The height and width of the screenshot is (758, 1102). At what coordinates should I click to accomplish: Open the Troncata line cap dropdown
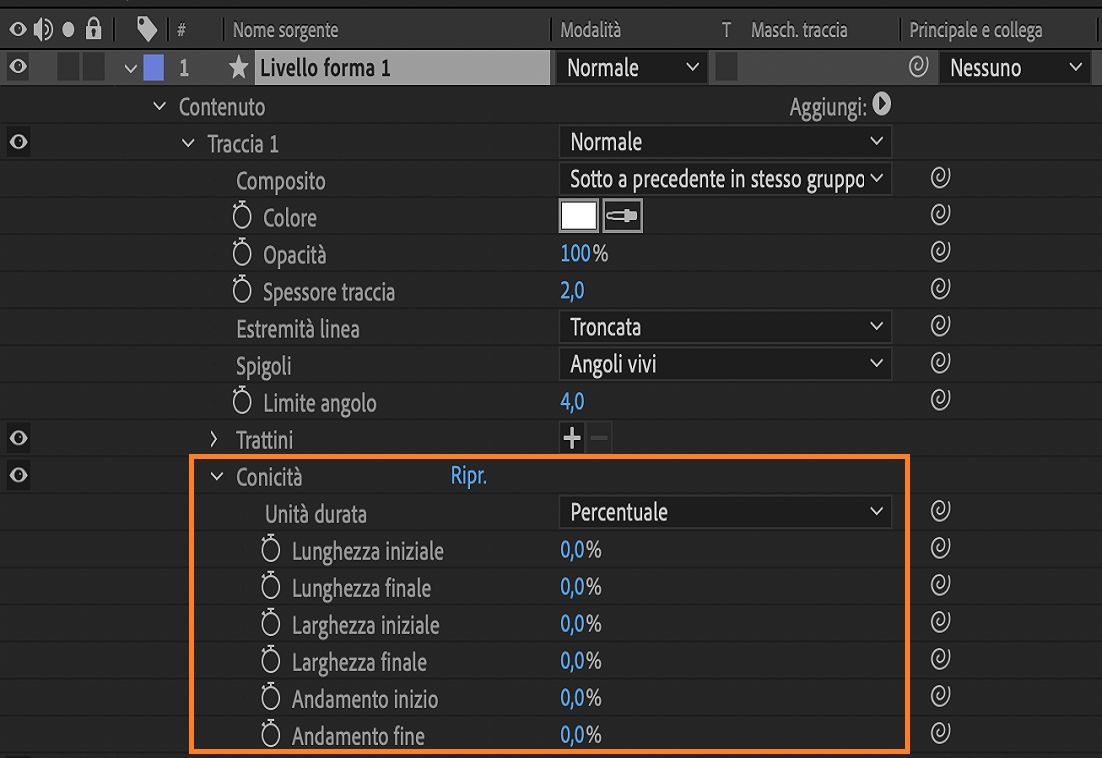pyautogui.click(x=724, y=326)
